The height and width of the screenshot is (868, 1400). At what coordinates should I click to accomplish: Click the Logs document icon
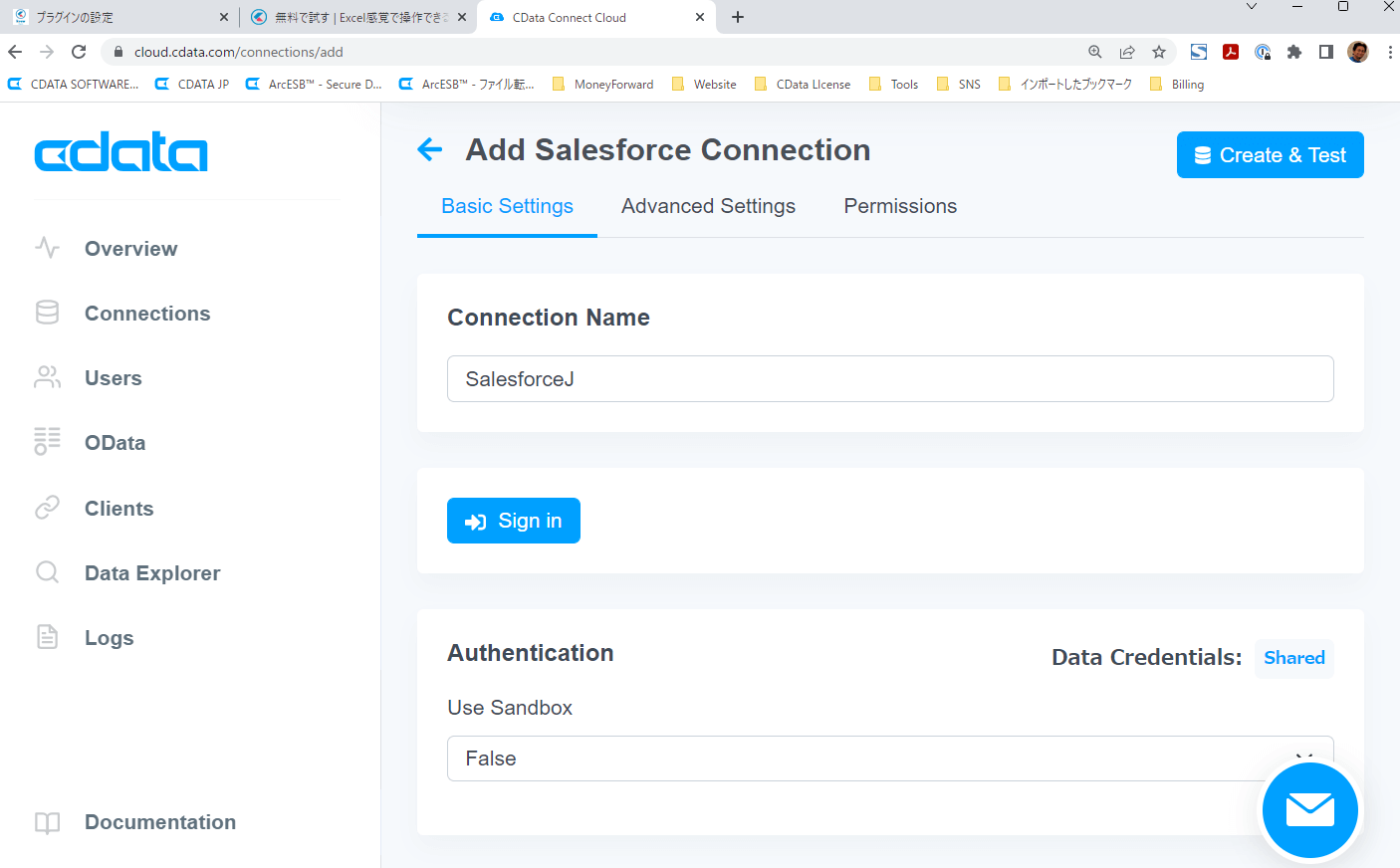47,637
